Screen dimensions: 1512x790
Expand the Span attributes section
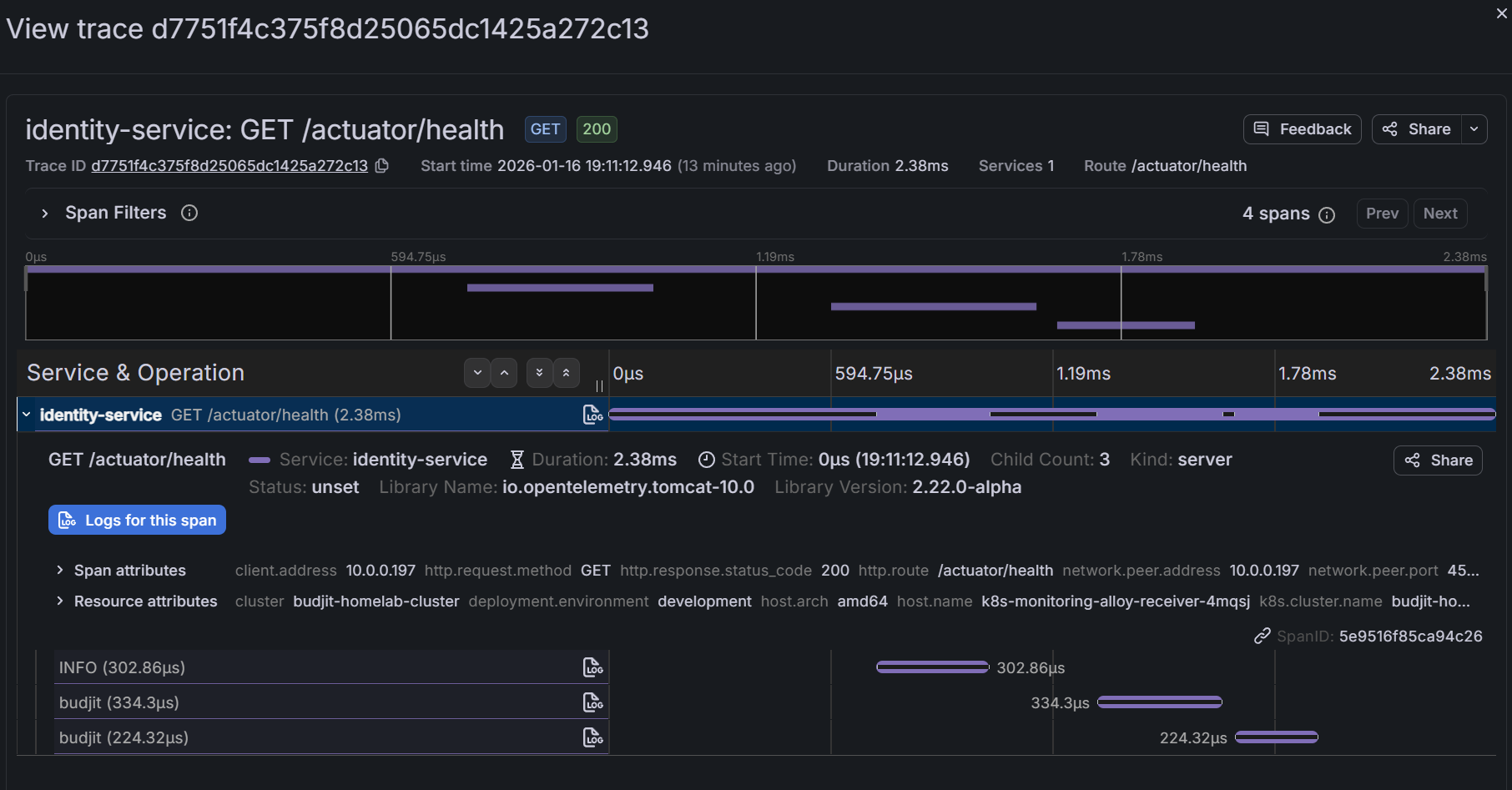(60, 570)
